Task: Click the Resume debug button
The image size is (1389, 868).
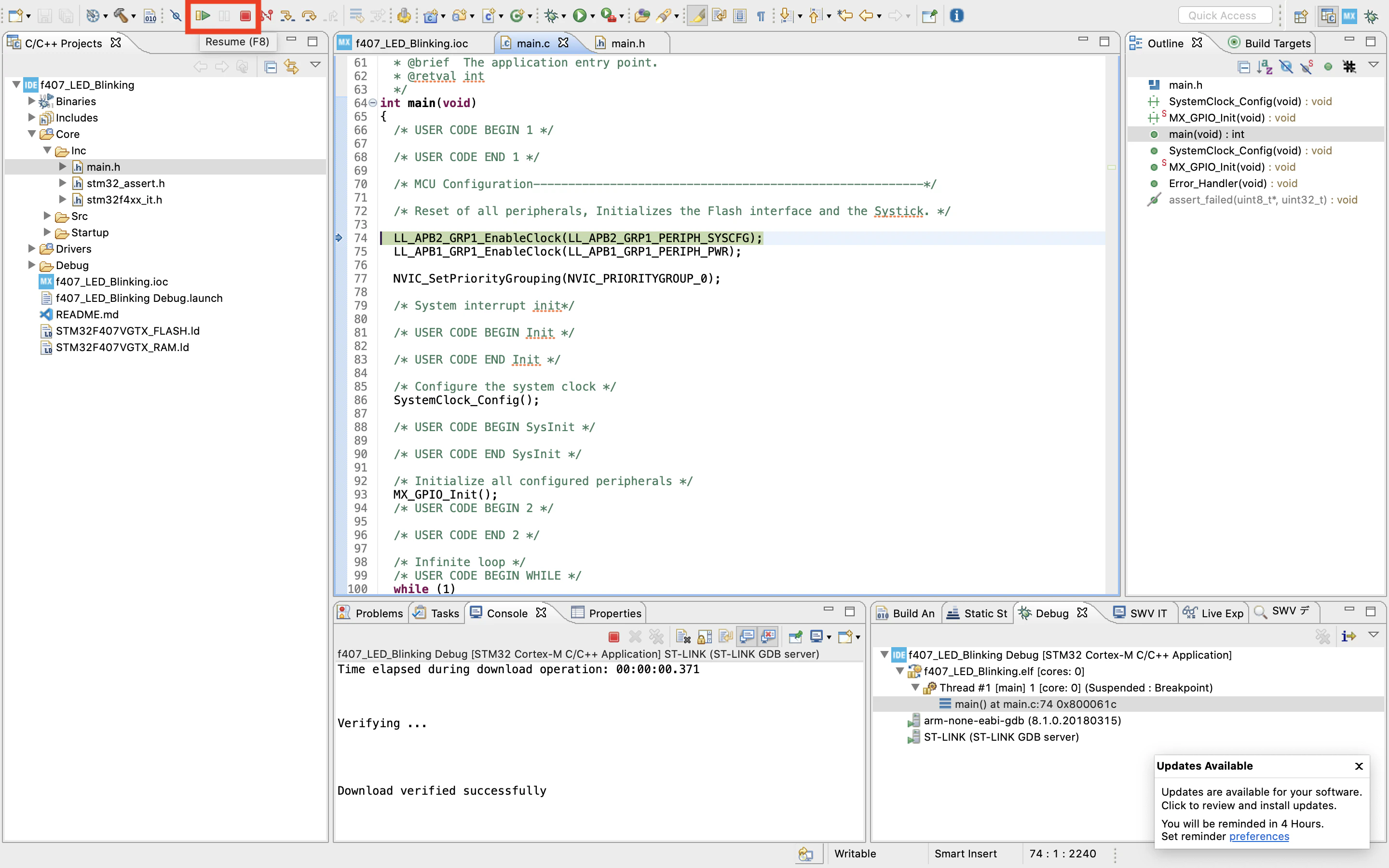Action: click(202, 15)
